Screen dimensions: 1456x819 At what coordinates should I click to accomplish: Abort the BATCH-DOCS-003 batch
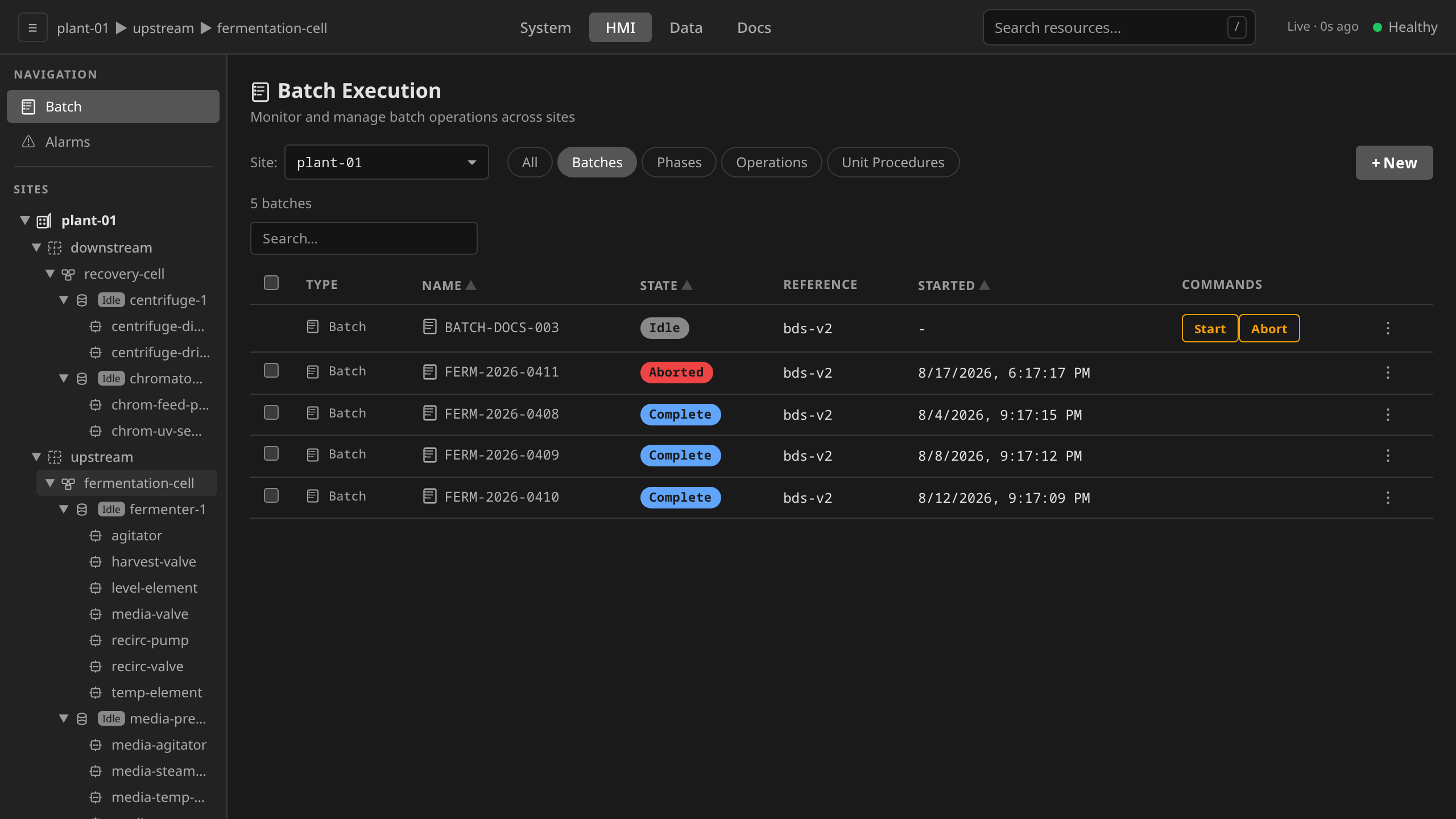pyautogui.click(x=1269, y=329)
